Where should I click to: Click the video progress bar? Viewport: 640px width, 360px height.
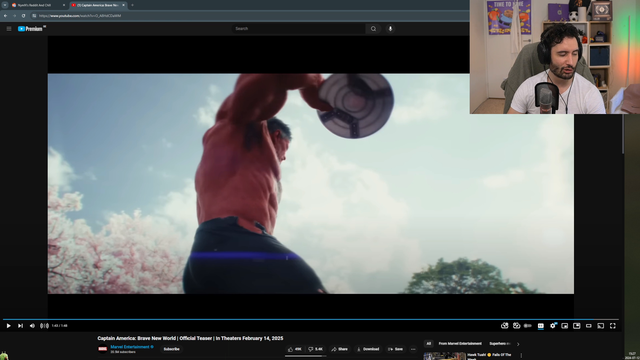click(x=311, y=319)
